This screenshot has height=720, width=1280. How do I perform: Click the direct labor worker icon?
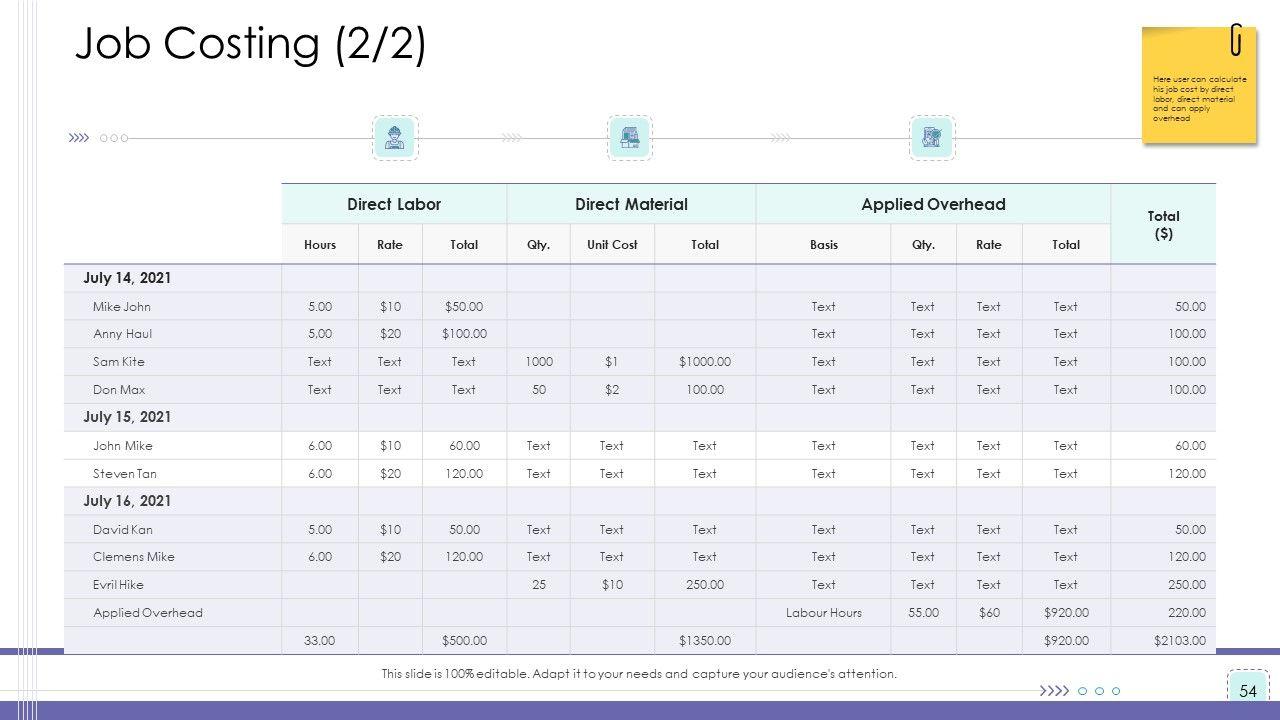click(394, 138)
